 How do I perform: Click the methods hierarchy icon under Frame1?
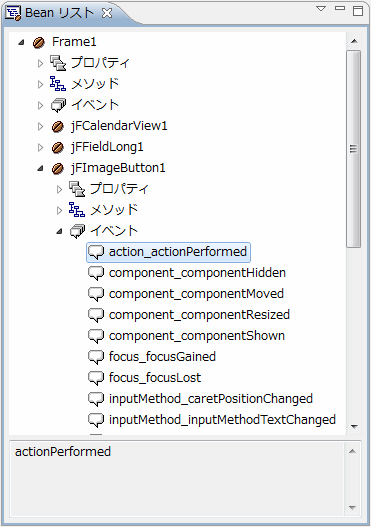[x=58, y=84]
